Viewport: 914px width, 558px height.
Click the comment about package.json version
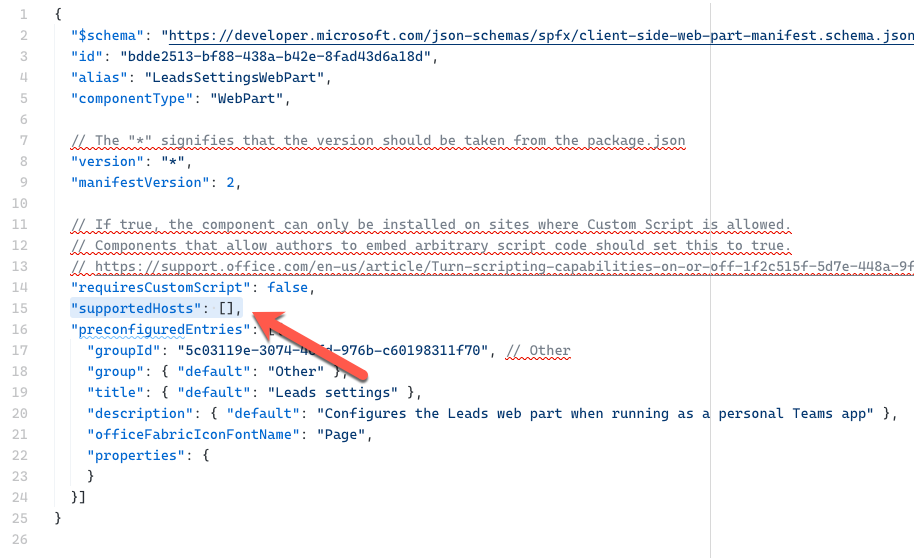[x=378, y=141]
